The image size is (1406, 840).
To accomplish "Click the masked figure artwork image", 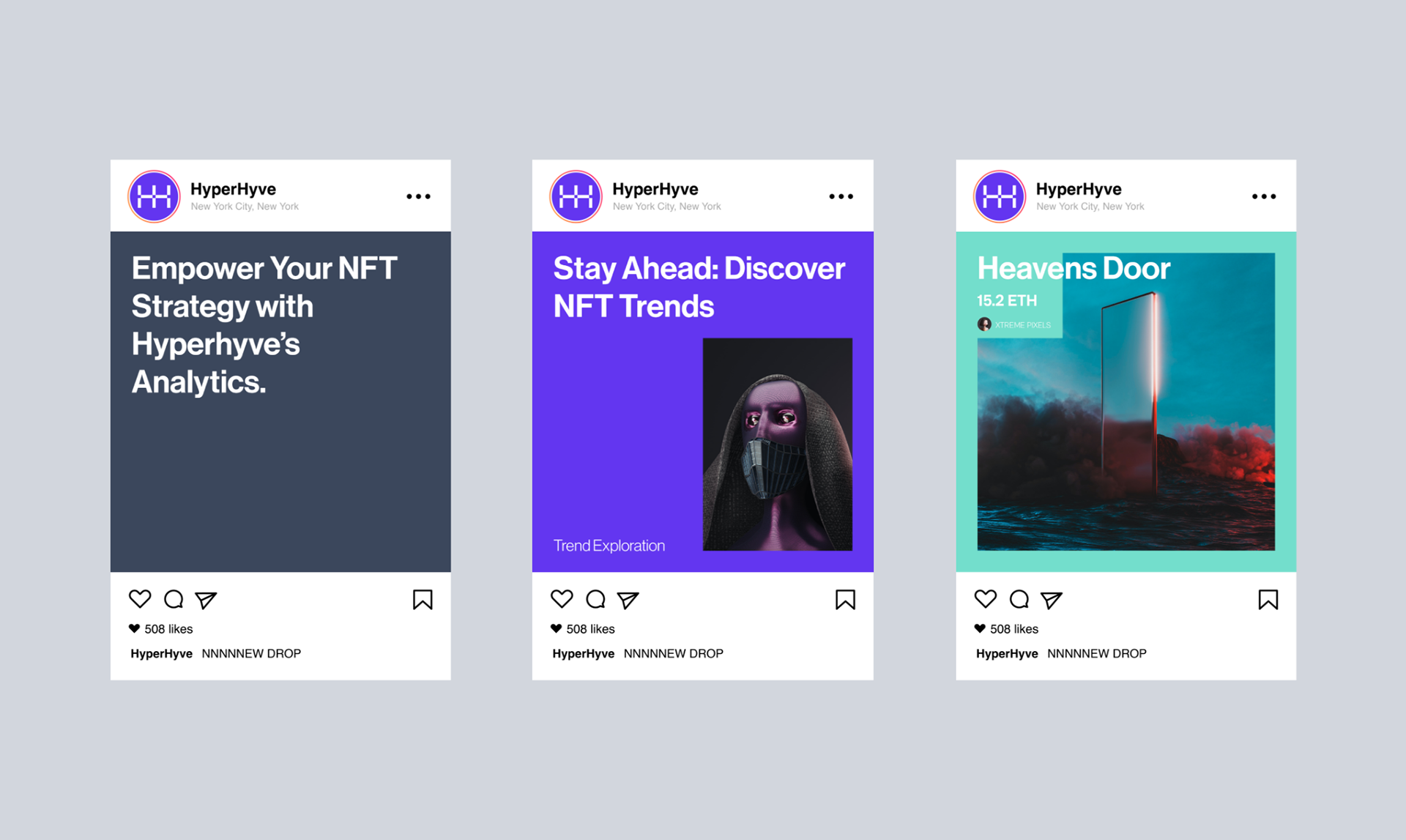I will coord(778,444).
